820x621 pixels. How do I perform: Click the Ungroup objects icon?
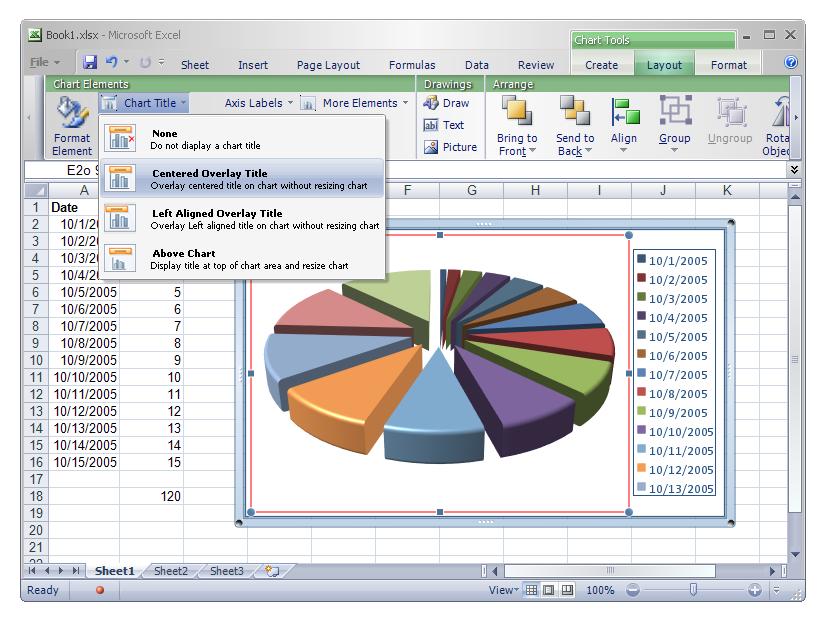point(731,111)
